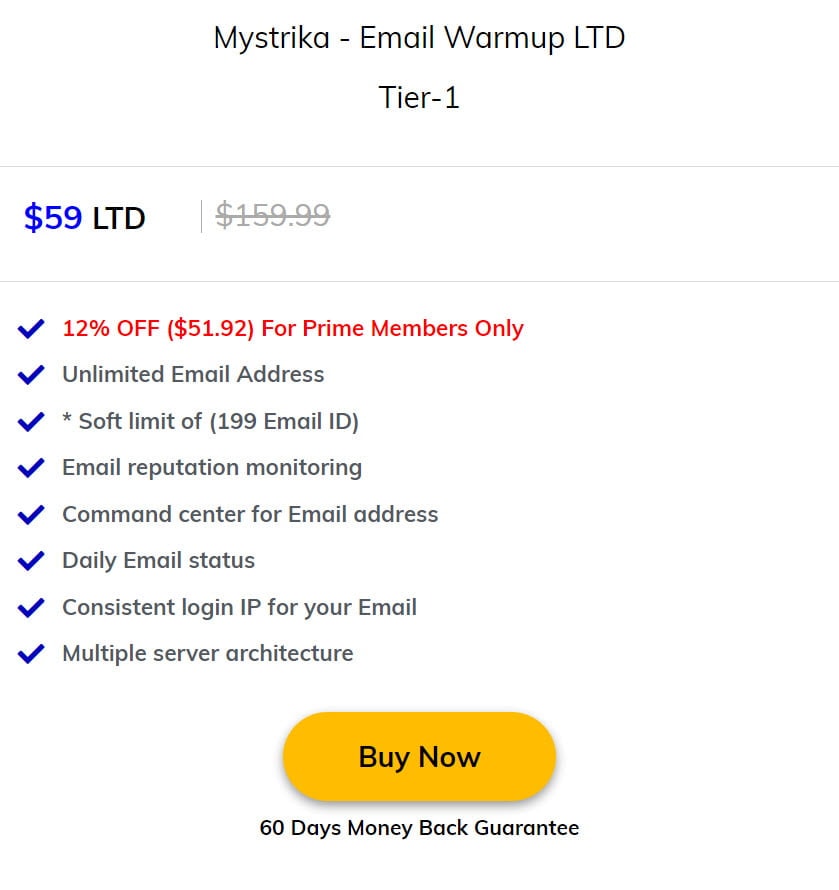This screenshot has width=839, height=890.
Task: Click the $59 LTD price
Action: [85, 217]
